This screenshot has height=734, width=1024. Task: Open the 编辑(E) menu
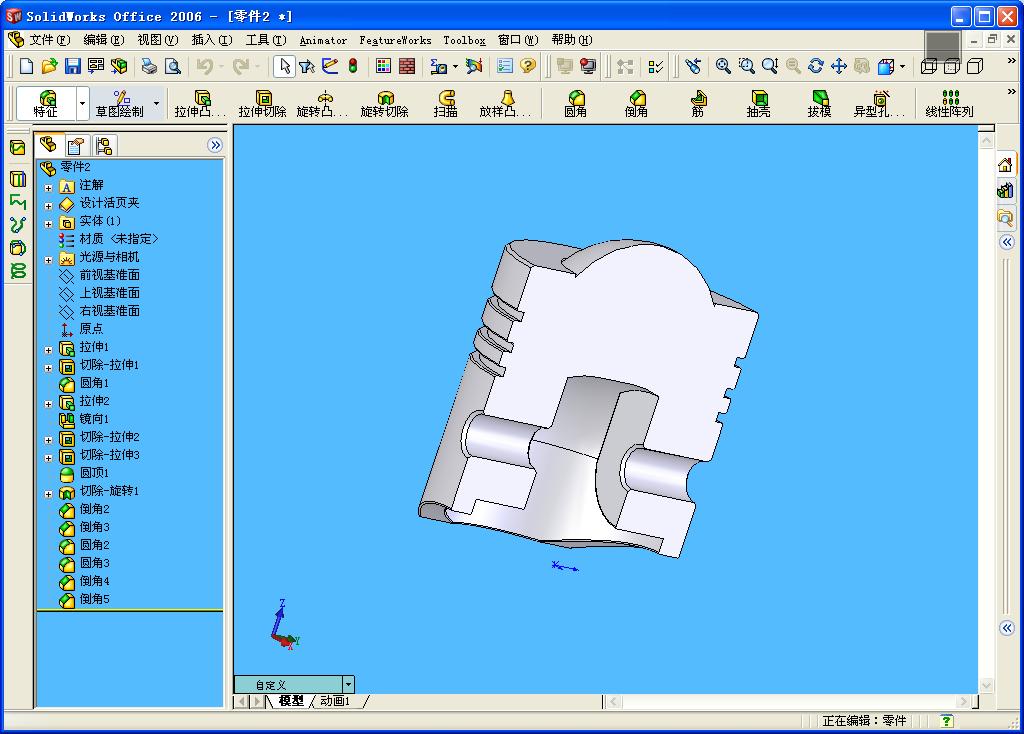(x=103, y=40)
